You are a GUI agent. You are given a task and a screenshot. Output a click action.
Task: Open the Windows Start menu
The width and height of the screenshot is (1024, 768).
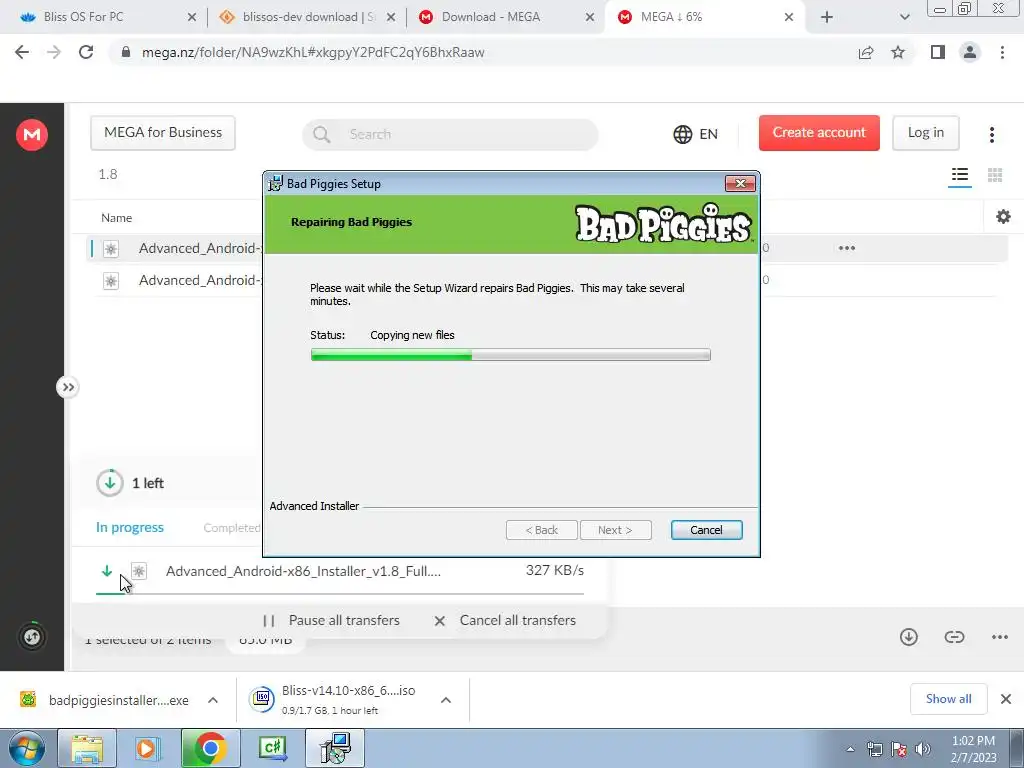point(26,748)
